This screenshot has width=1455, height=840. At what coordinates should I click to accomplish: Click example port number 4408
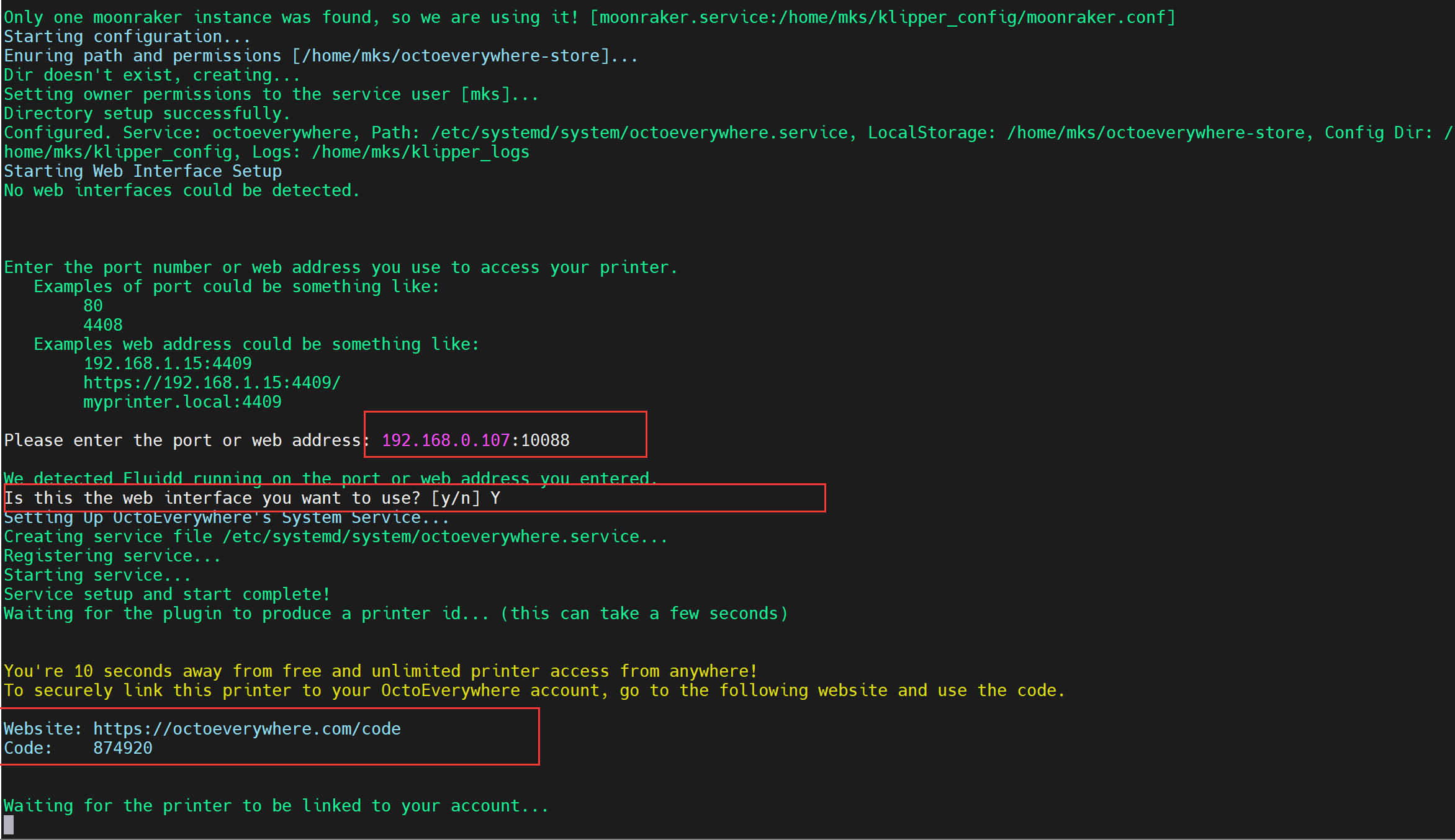[x=103, y=325]
